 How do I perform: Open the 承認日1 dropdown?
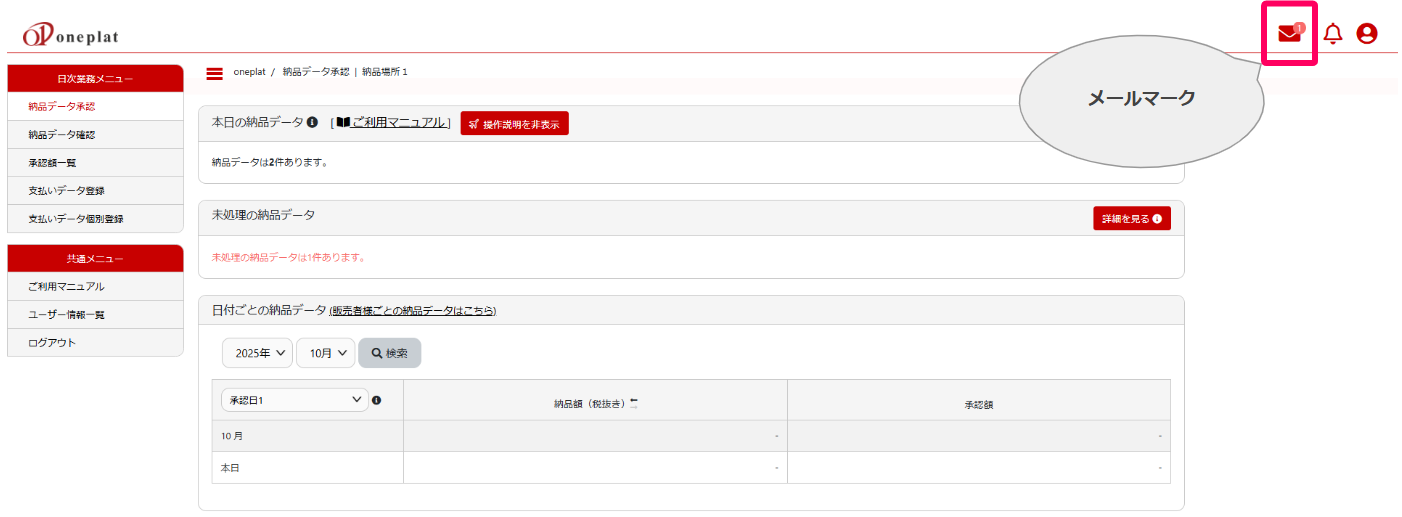click(x=295, y=400)
